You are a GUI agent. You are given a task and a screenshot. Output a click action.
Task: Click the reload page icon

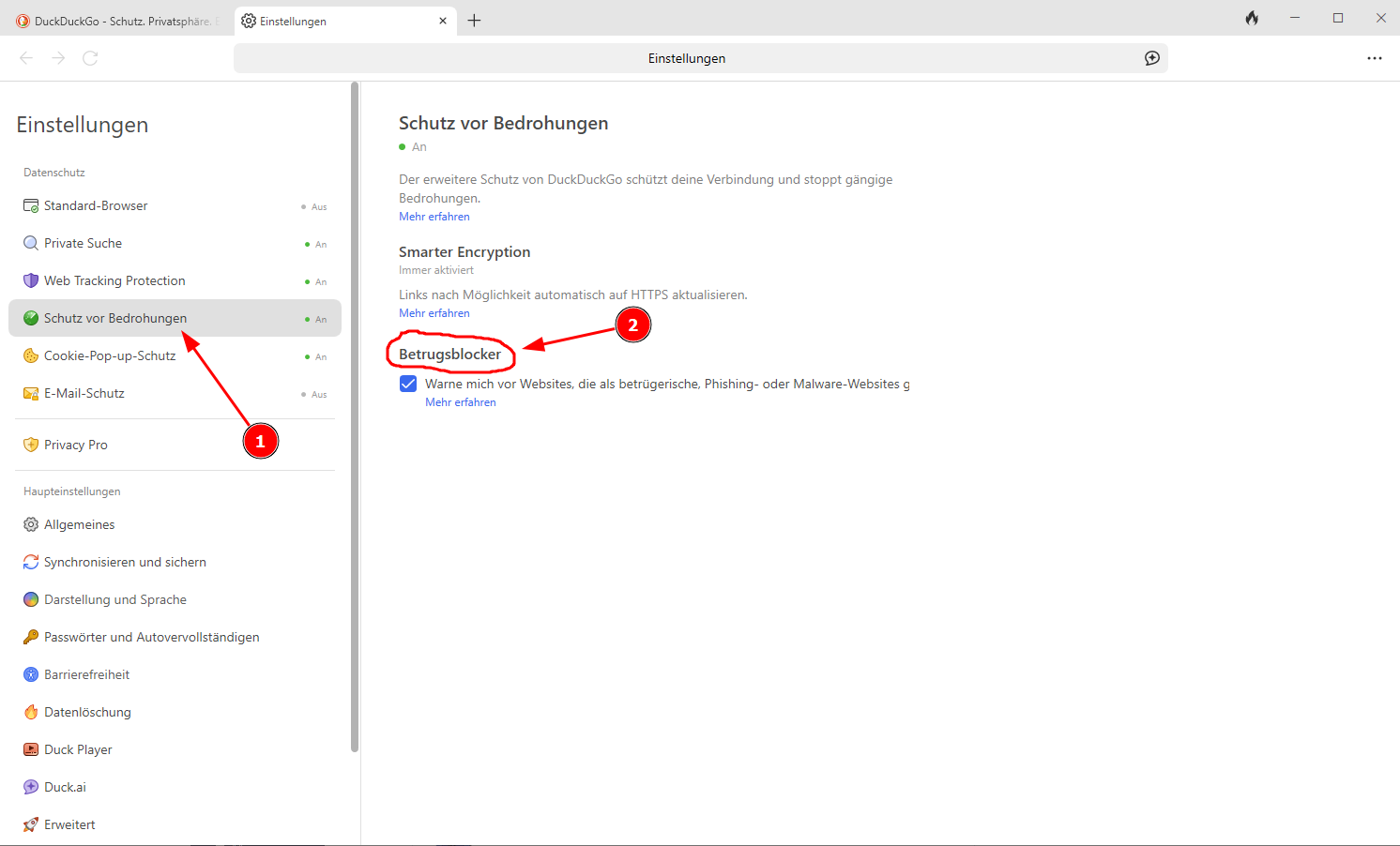pyautogui.click(x=90, y=58)
